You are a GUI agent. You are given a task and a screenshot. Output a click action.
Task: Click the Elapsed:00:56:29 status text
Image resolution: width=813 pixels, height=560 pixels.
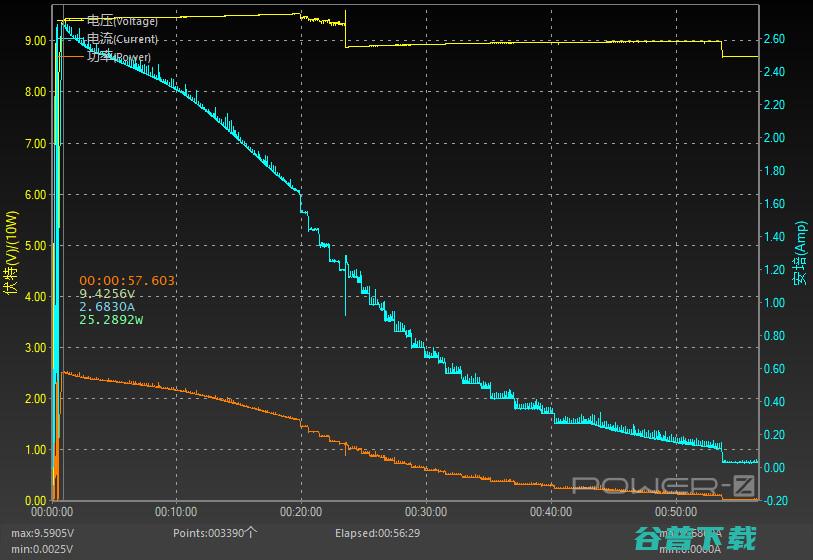point(377,533)
